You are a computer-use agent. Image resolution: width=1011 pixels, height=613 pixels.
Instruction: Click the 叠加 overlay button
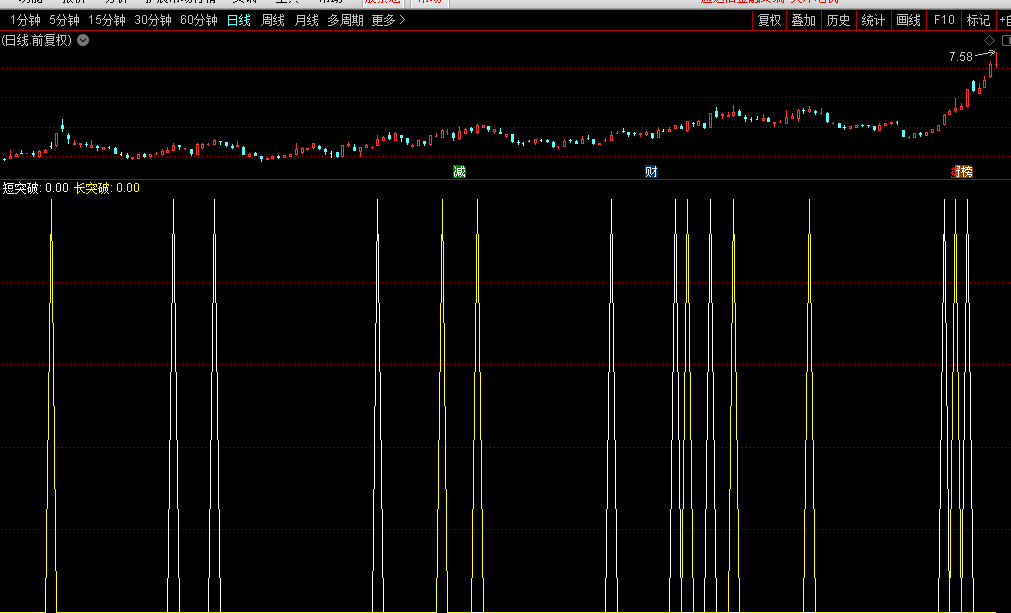coord(803,20)
